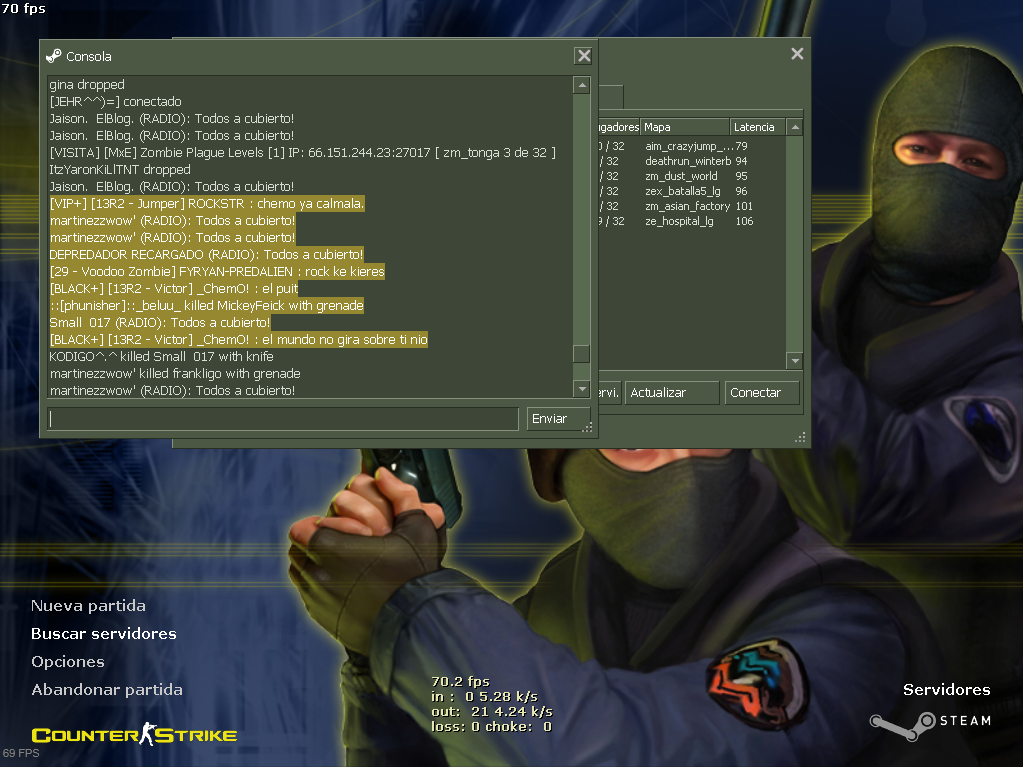1025x767 pixels.
Task: Click the Actualizar button in server browser
Action: (671, 392)
